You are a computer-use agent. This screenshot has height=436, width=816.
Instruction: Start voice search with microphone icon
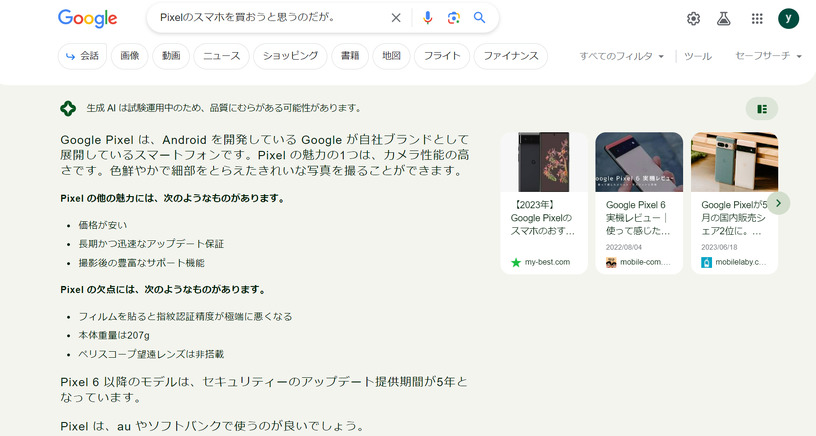tap(427, 18)
